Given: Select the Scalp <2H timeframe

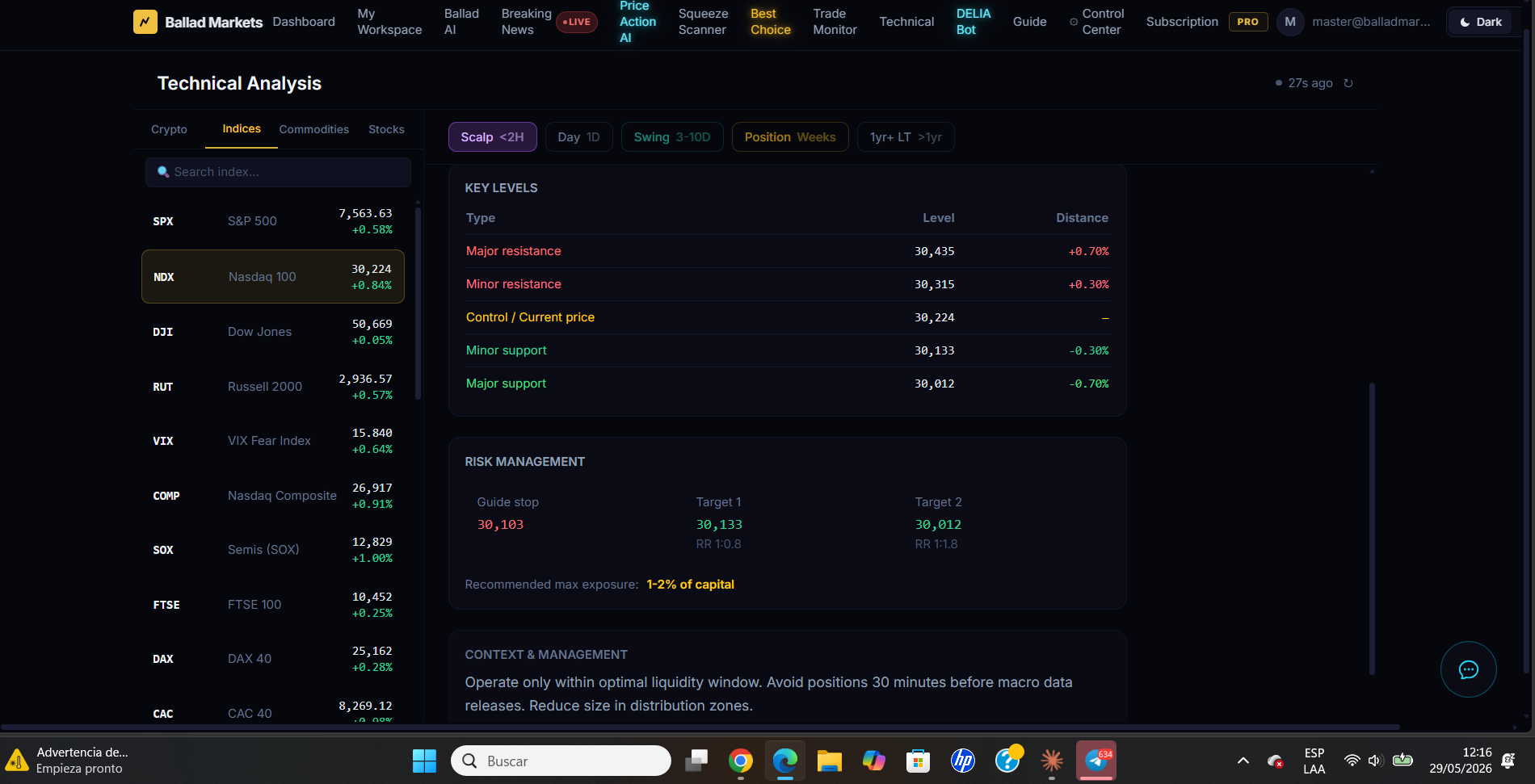Looking at the screenshot, I should pos(492,137).
